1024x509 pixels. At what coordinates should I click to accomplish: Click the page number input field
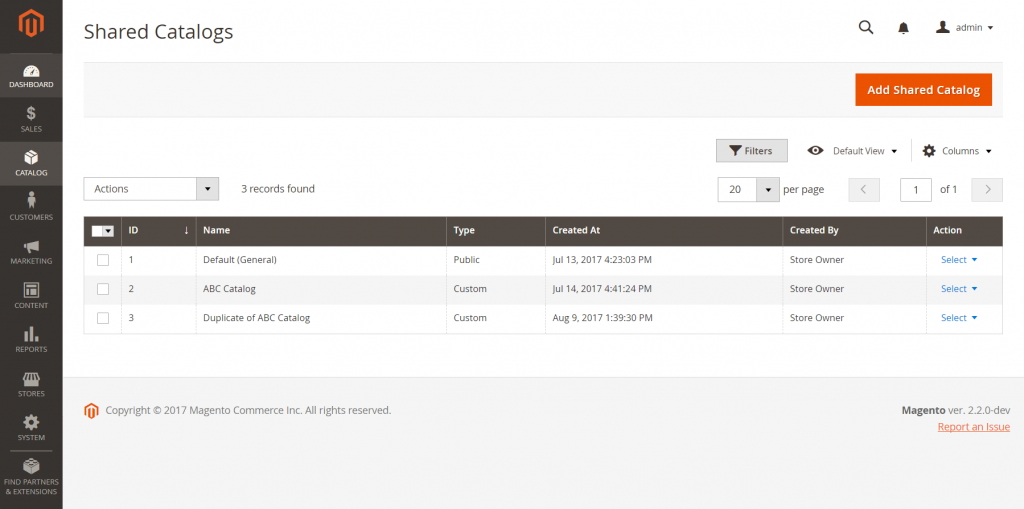[x=915, y=189]
